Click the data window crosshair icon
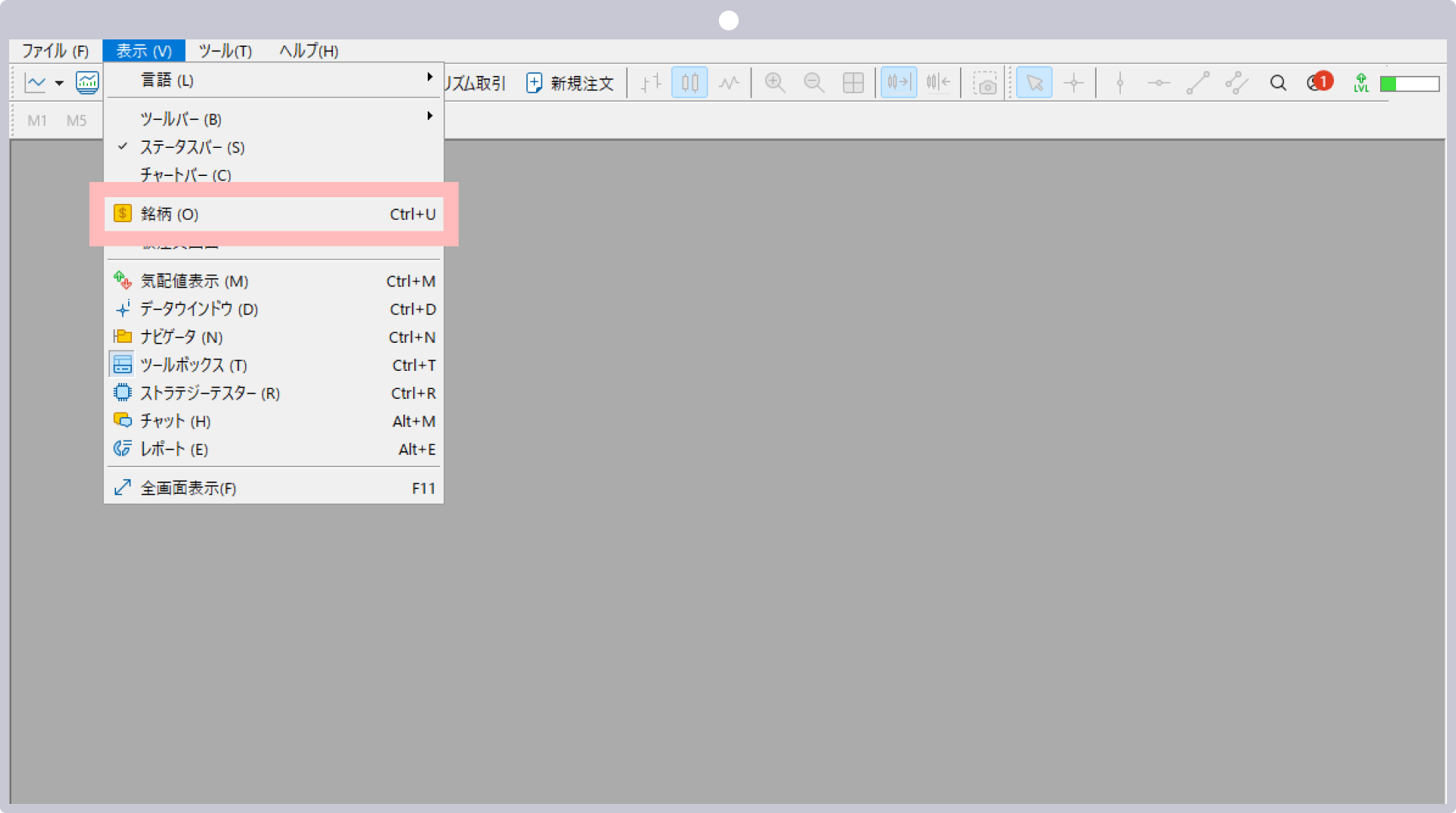Viewport: 1456px width, 813px height. (x=122, y=309)
